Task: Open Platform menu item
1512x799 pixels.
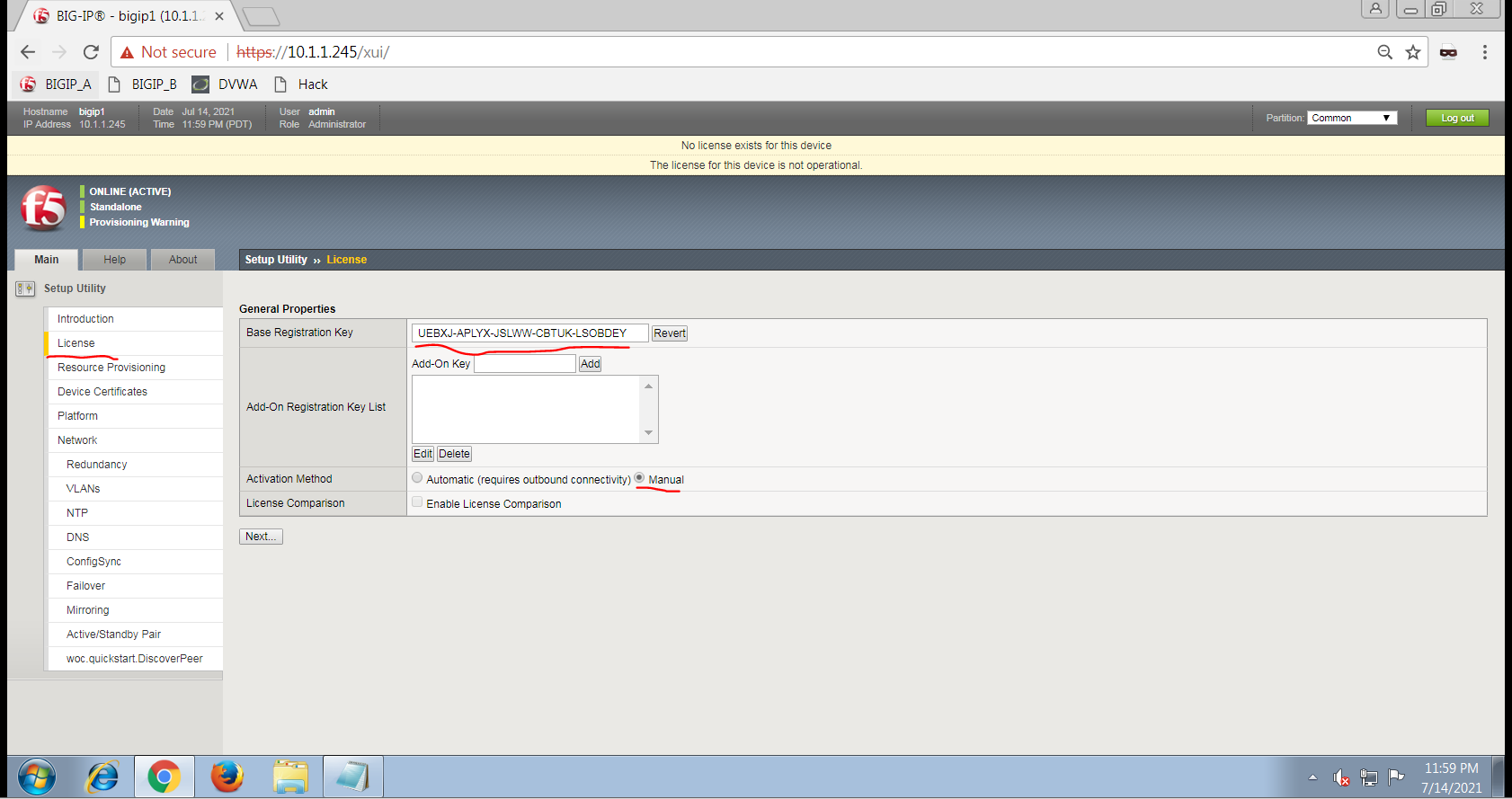Action: (x=135, y=416)
